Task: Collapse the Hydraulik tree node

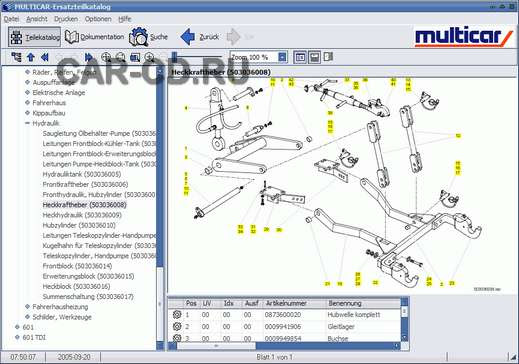Action: coord(28,123)
